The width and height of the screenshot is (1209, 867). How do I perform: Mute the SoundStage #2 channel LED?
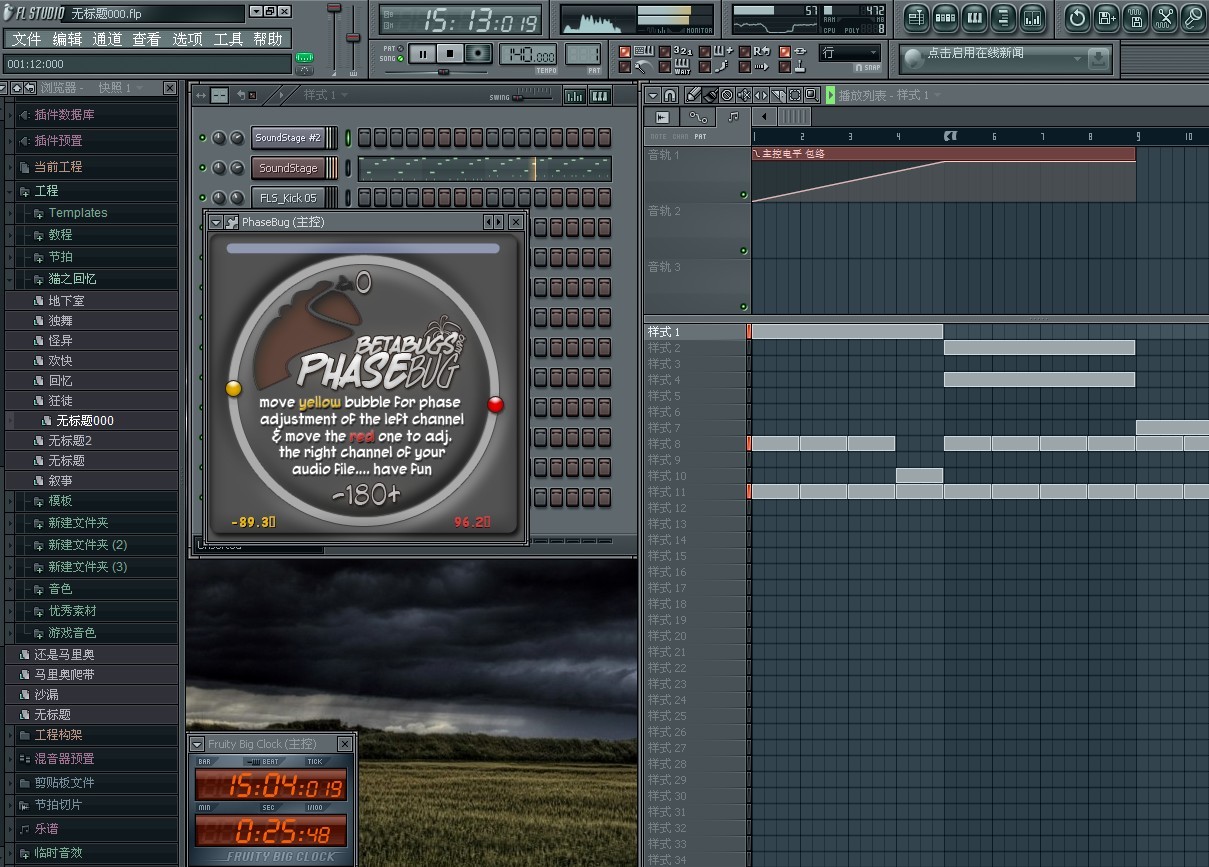pos(203,138)
